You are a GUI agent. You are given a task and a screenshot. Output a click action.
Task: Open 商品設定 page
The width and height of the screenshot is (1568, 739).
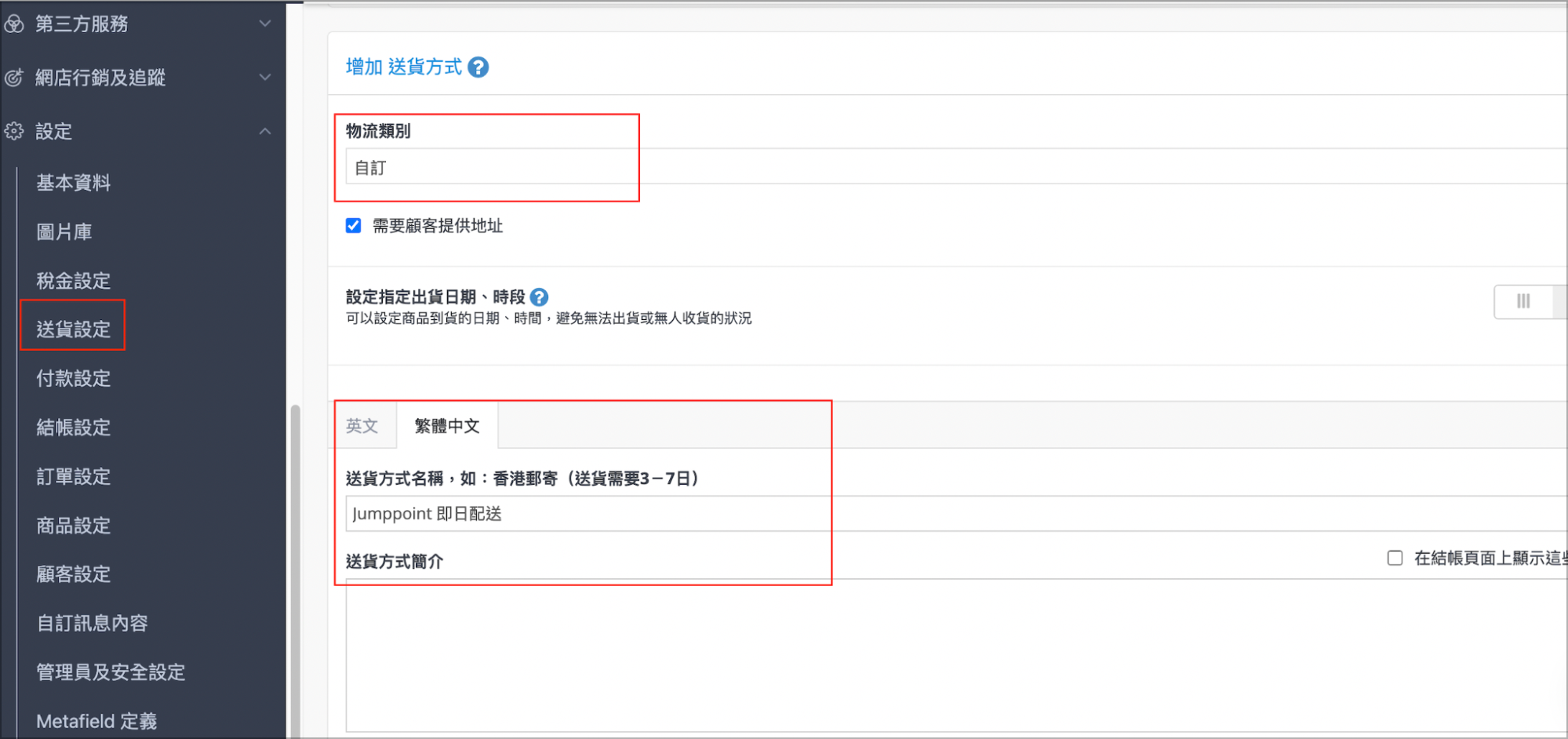tap(74, 526)
